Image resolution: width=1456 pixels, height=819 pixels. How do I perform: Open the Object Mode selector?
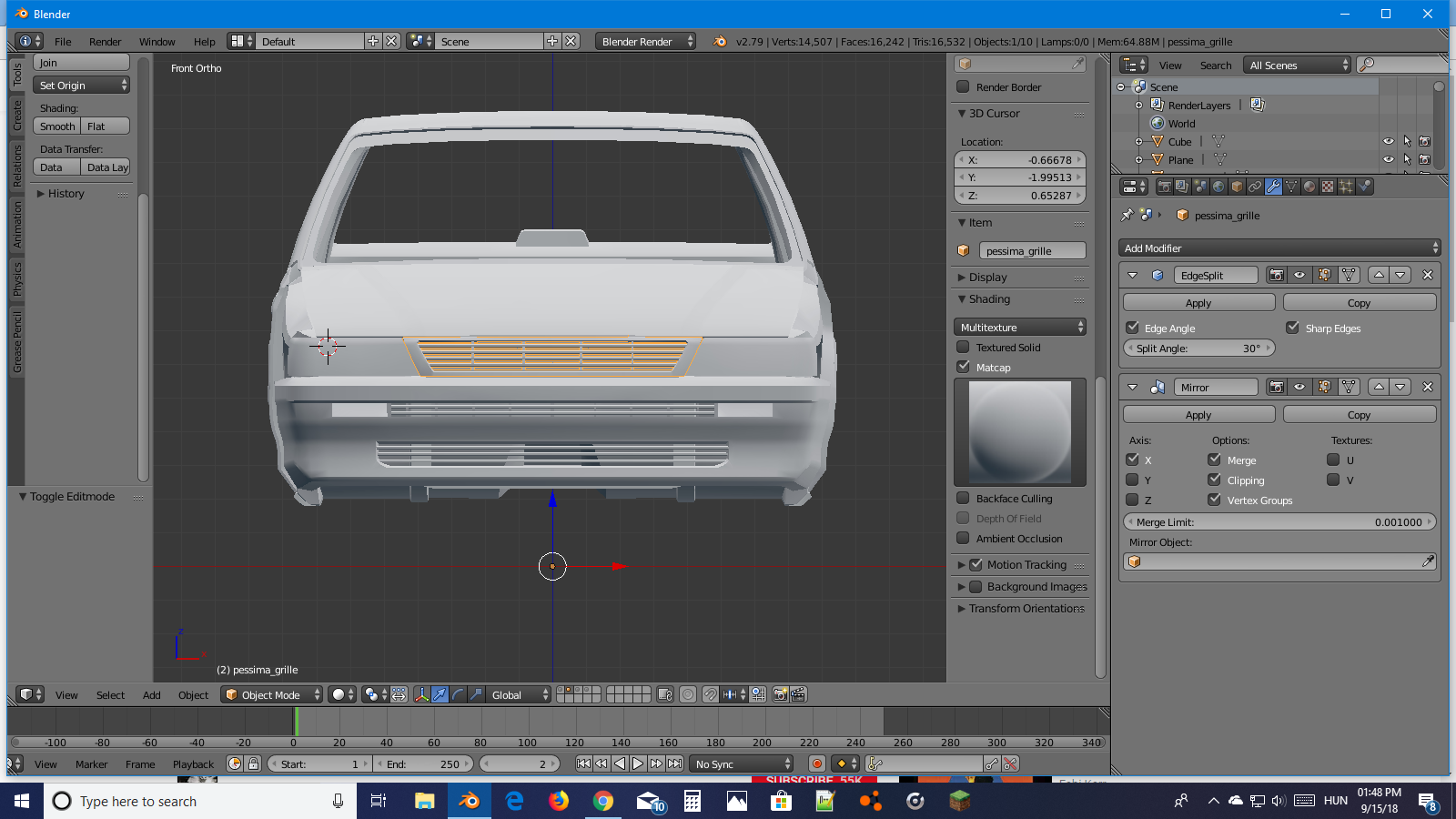point(272,695)
